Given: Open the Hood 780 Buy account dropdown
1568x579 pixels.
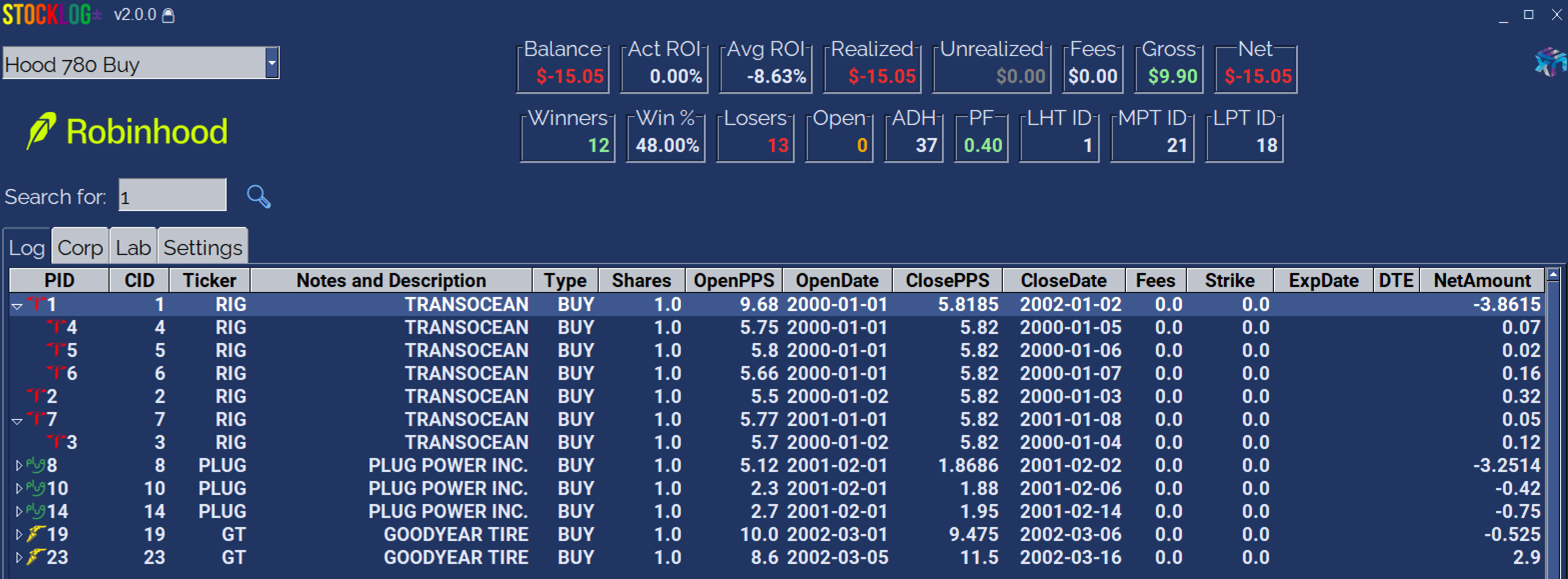Looking at the screenshot, I should point(272,63).
